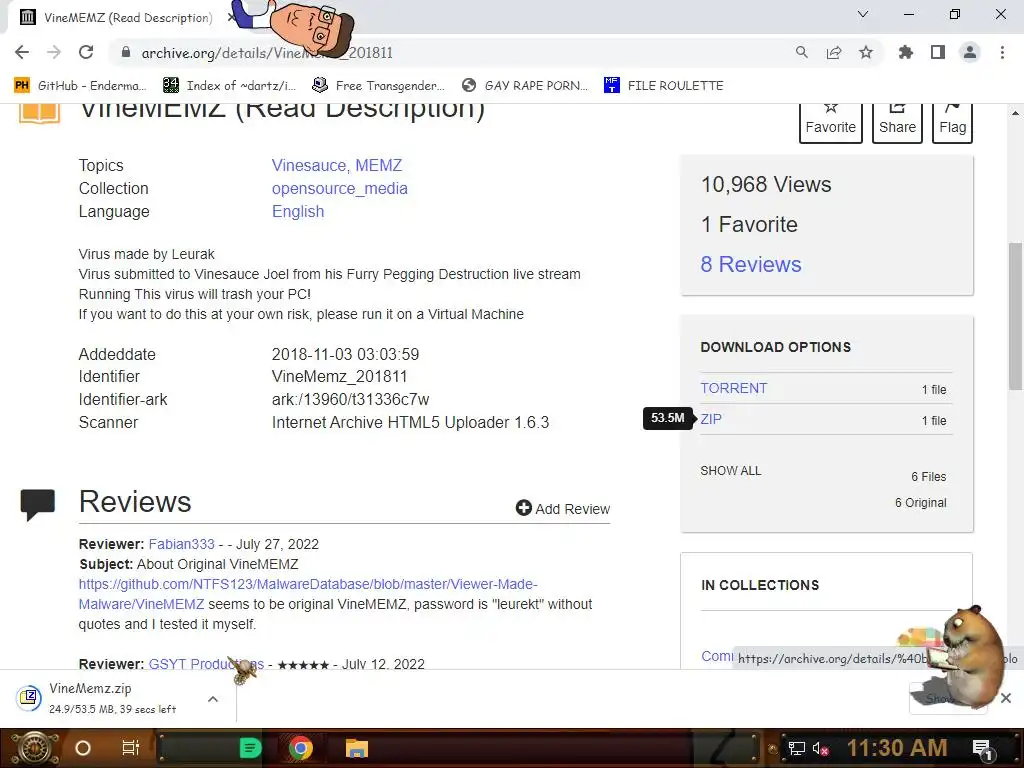Open File Explorer from the taskbar
This screenshot has width=1024, height=768.
pyautogui.click(x=357, y=748)
